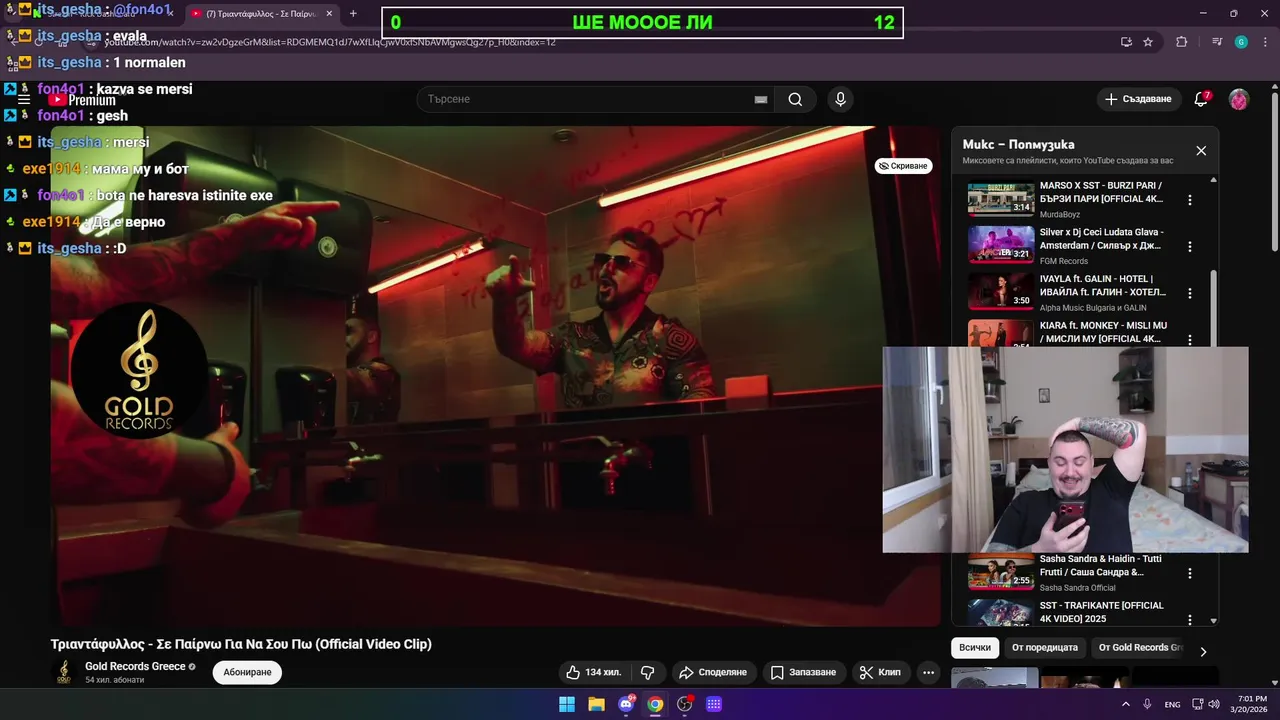This screenshot has width=1280, height=720.
Task: Click the video title Τριαντάφυλλος - Σε Παίρνω
Action: coord(241,644)
